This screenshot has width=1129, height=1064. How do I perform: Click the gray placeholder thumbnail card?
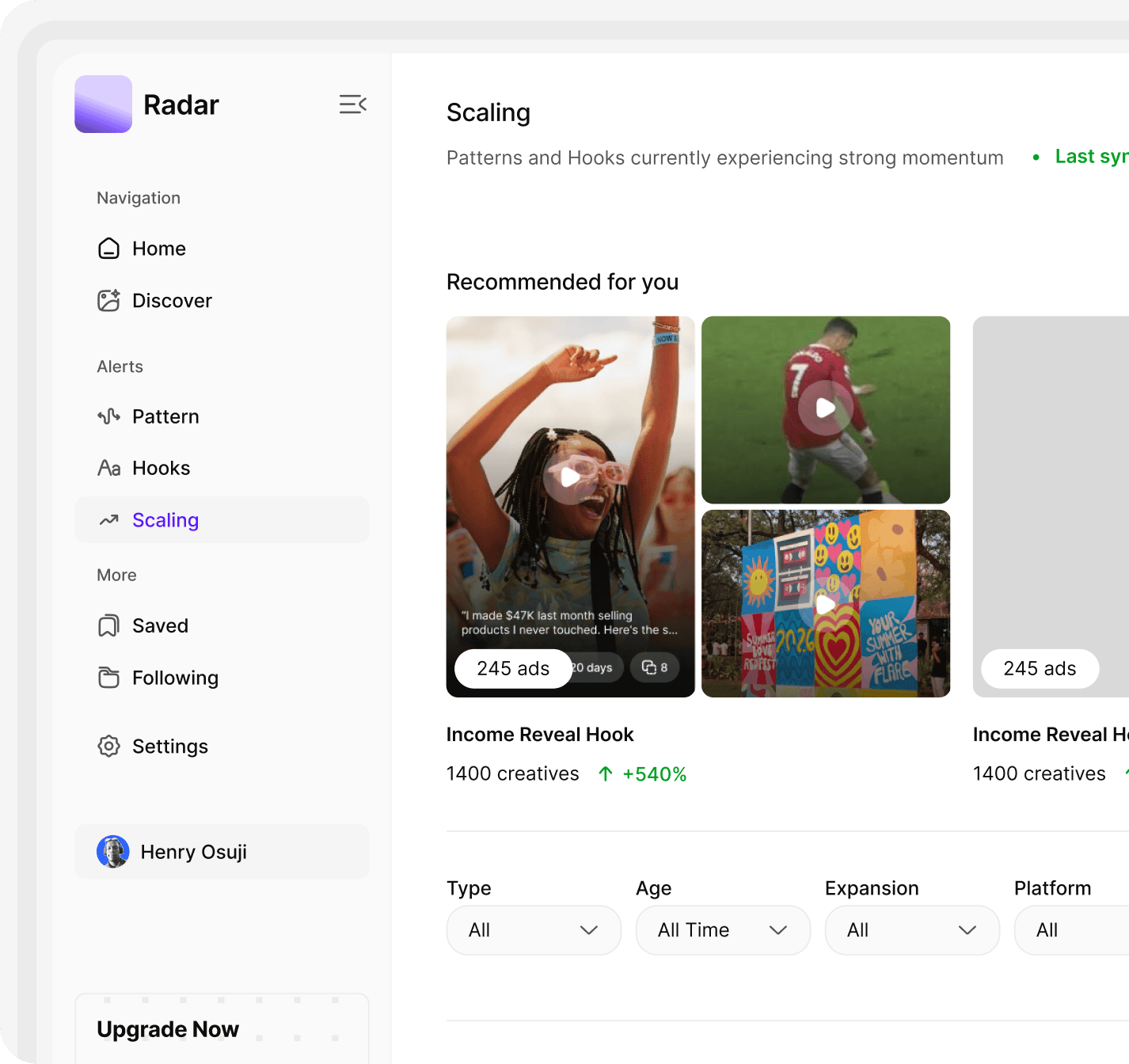[x=1051, y=507]
